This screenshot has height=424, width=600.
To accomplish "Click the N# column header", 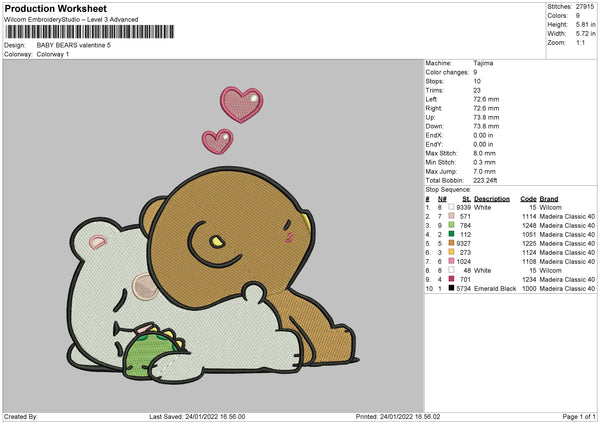I will click(442, 199).
